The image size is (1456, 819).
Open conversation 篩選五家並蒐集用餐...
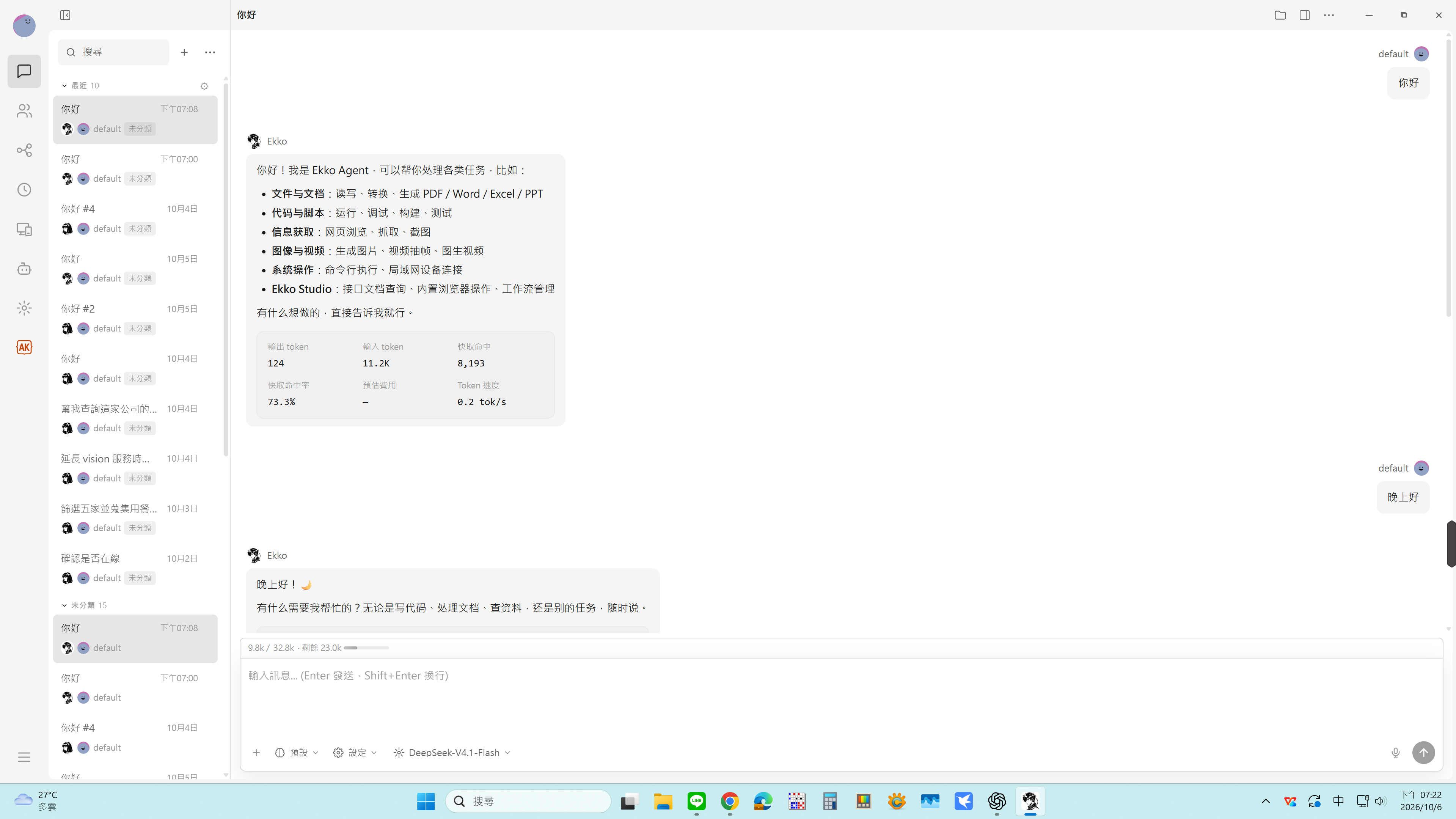pos(135,518)
